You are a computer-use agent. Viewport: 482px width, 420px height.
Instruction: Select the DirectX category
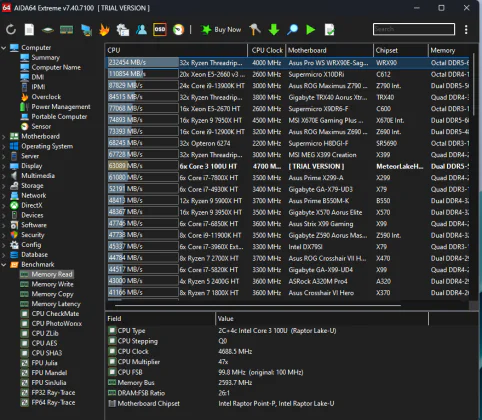(x=32, y=205)
